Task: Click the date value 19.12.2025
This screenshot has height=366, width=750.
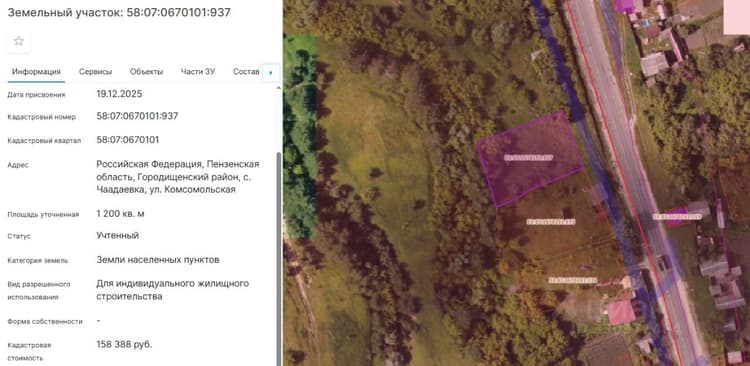Action: [119, 94]
